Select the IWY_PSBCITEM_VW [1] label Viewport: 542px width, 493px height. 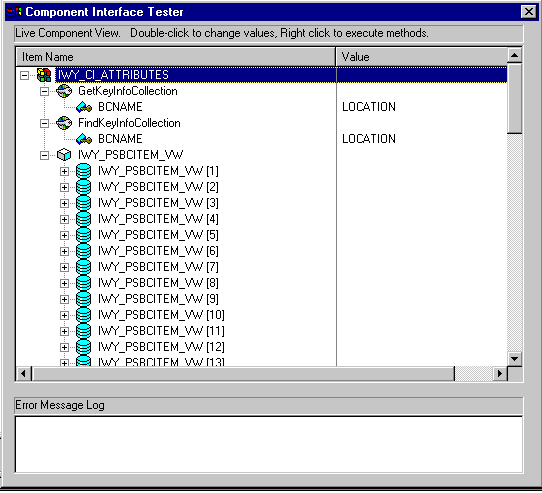[x=158, y=171]
